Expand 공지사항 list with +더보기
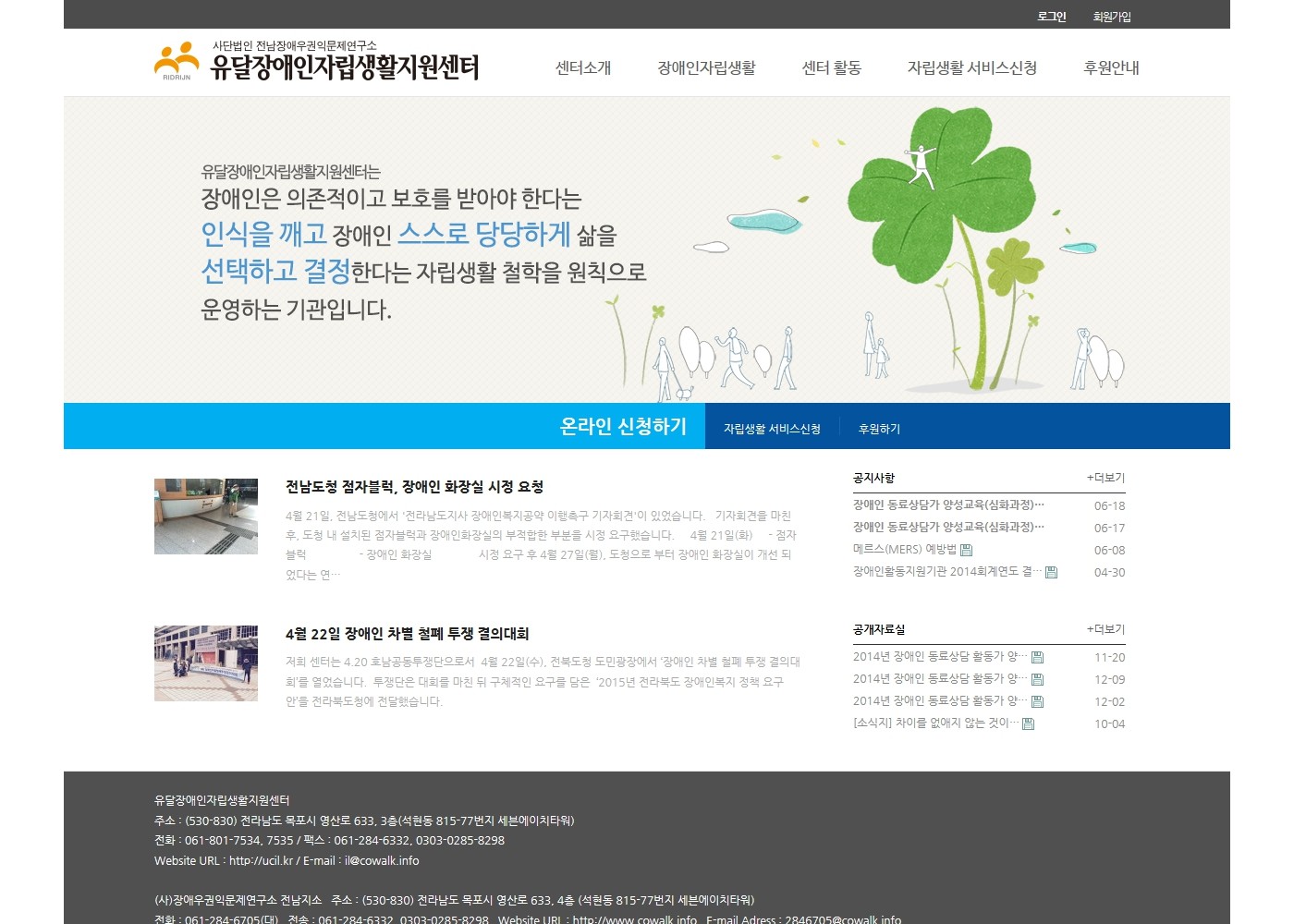The height and width of the screenshot is (924, 1294). pos(1105,478)
